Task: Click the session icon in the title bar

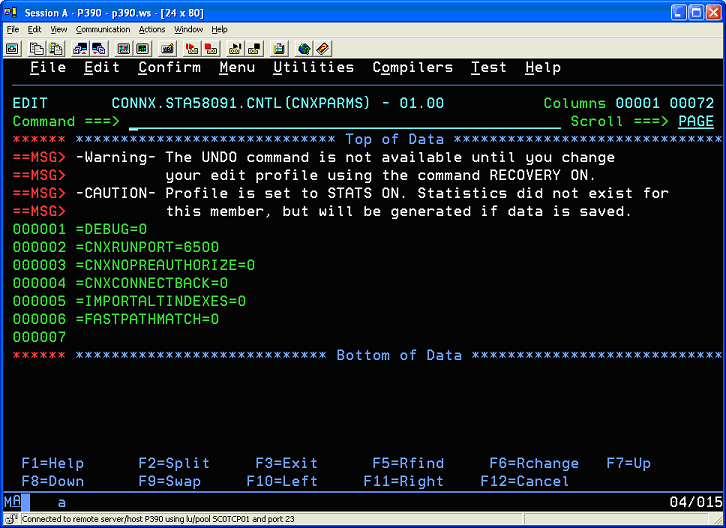Action: (x=11, y=13)
